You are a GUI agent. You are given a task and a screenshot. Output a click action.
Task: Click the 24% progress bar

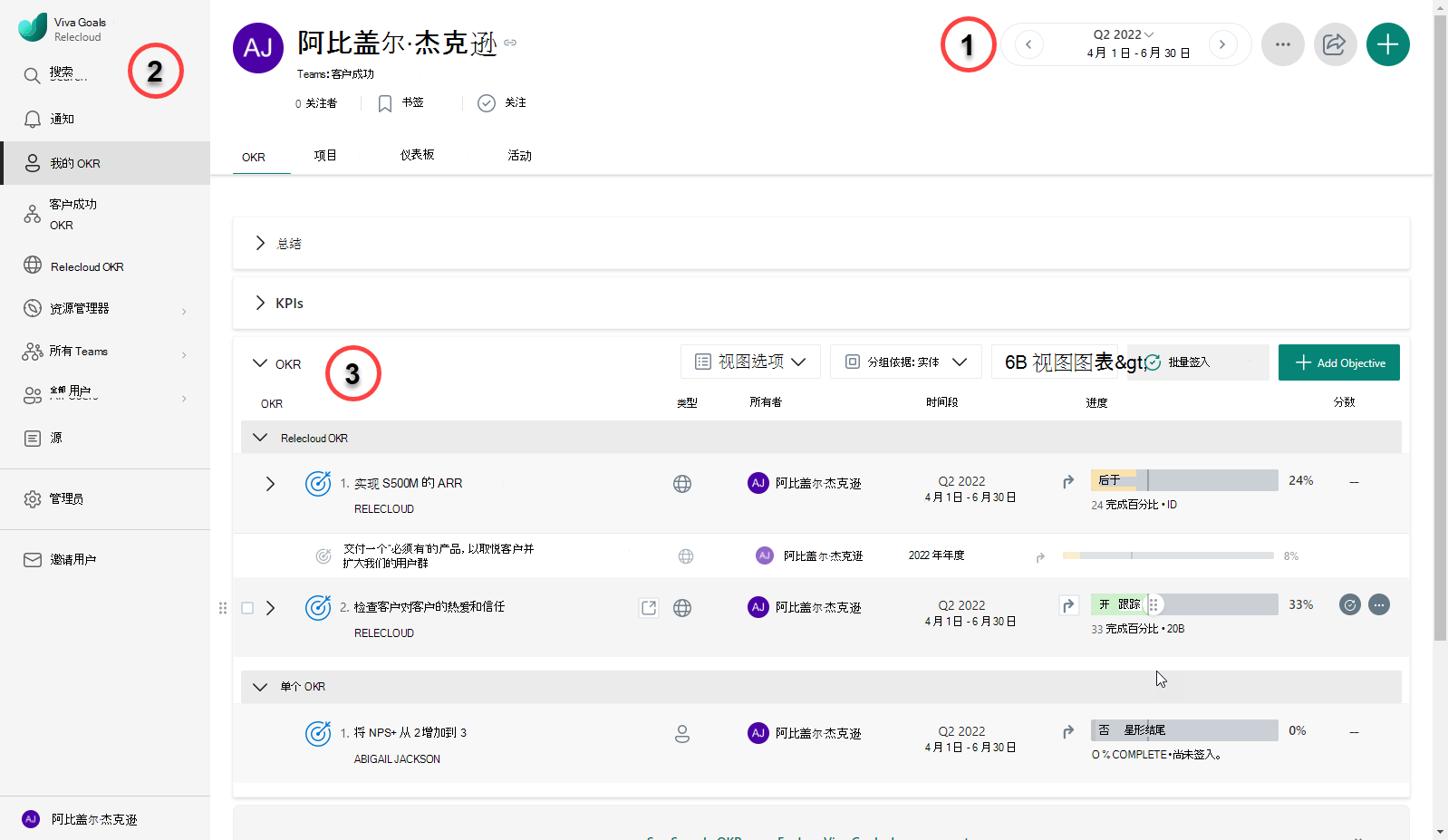(1184, 480)
